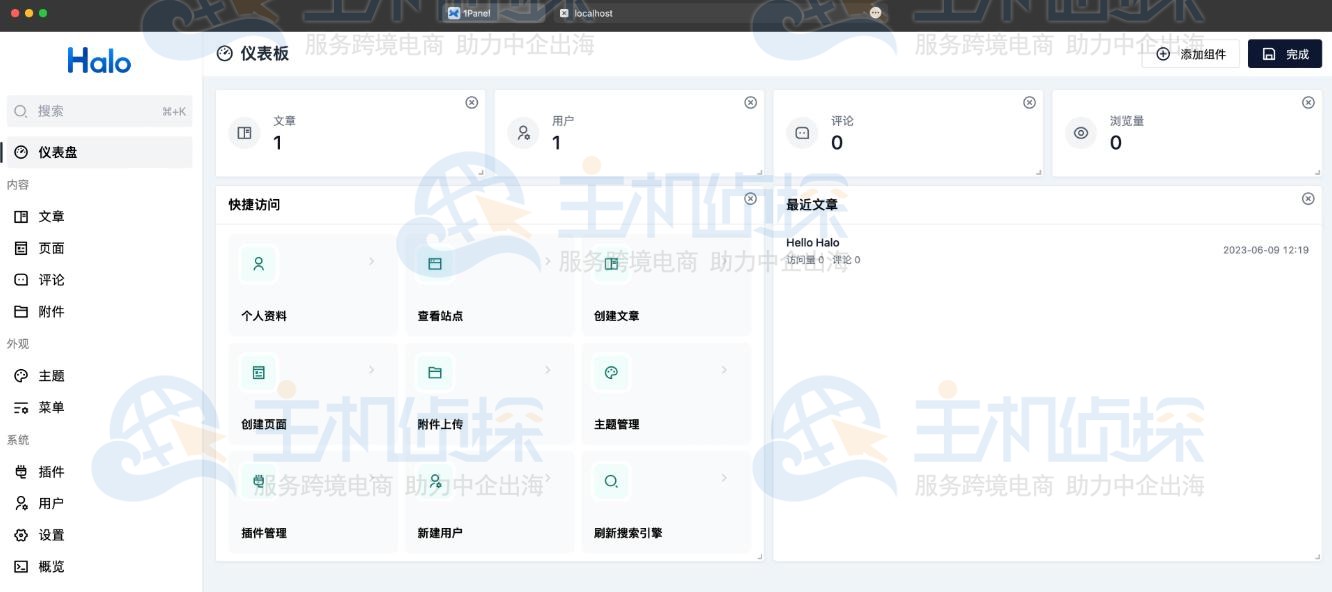Click the 个人资料 person icon

258,263
